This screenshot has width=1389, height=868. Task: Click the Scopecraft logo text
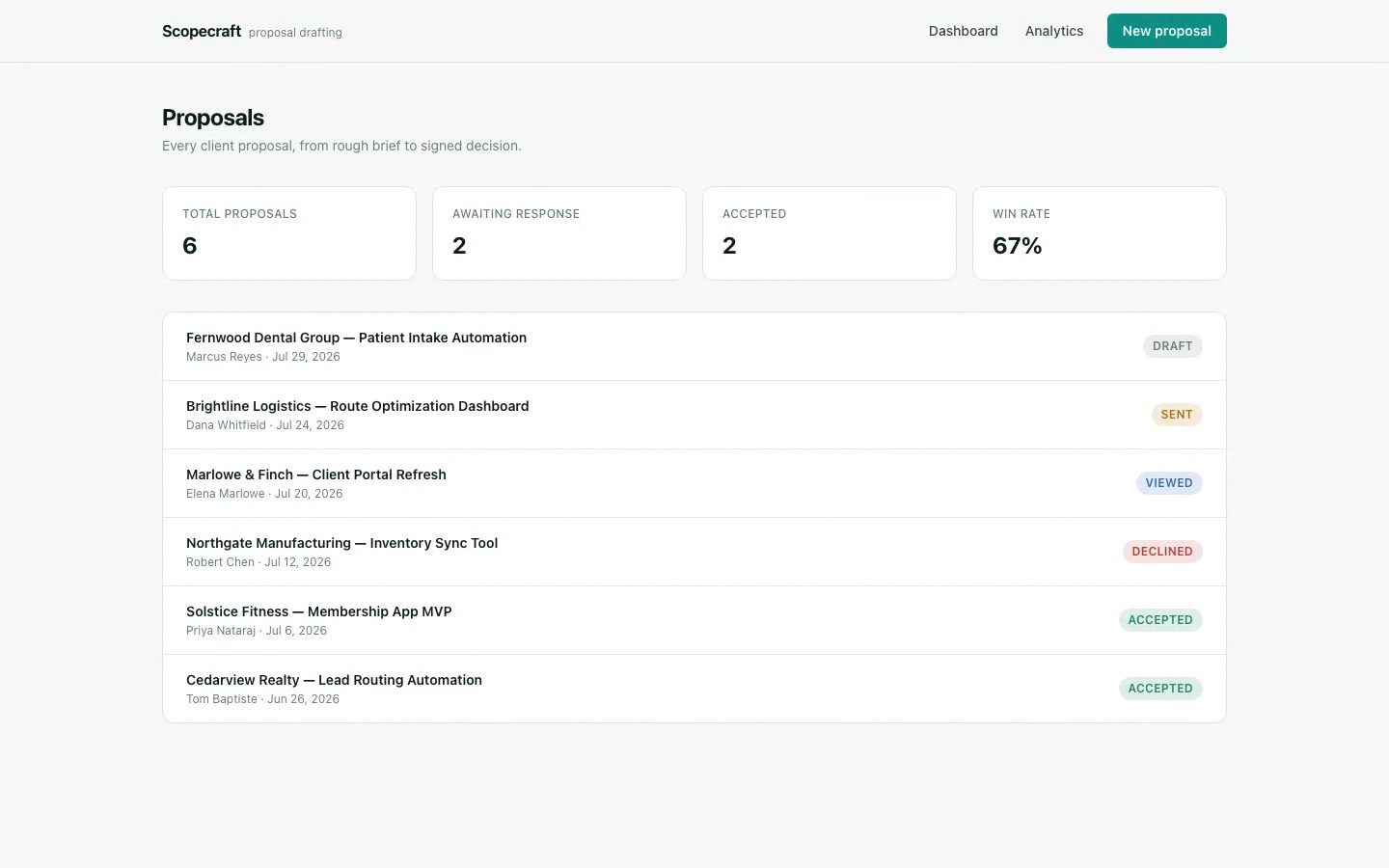point(202,31)
